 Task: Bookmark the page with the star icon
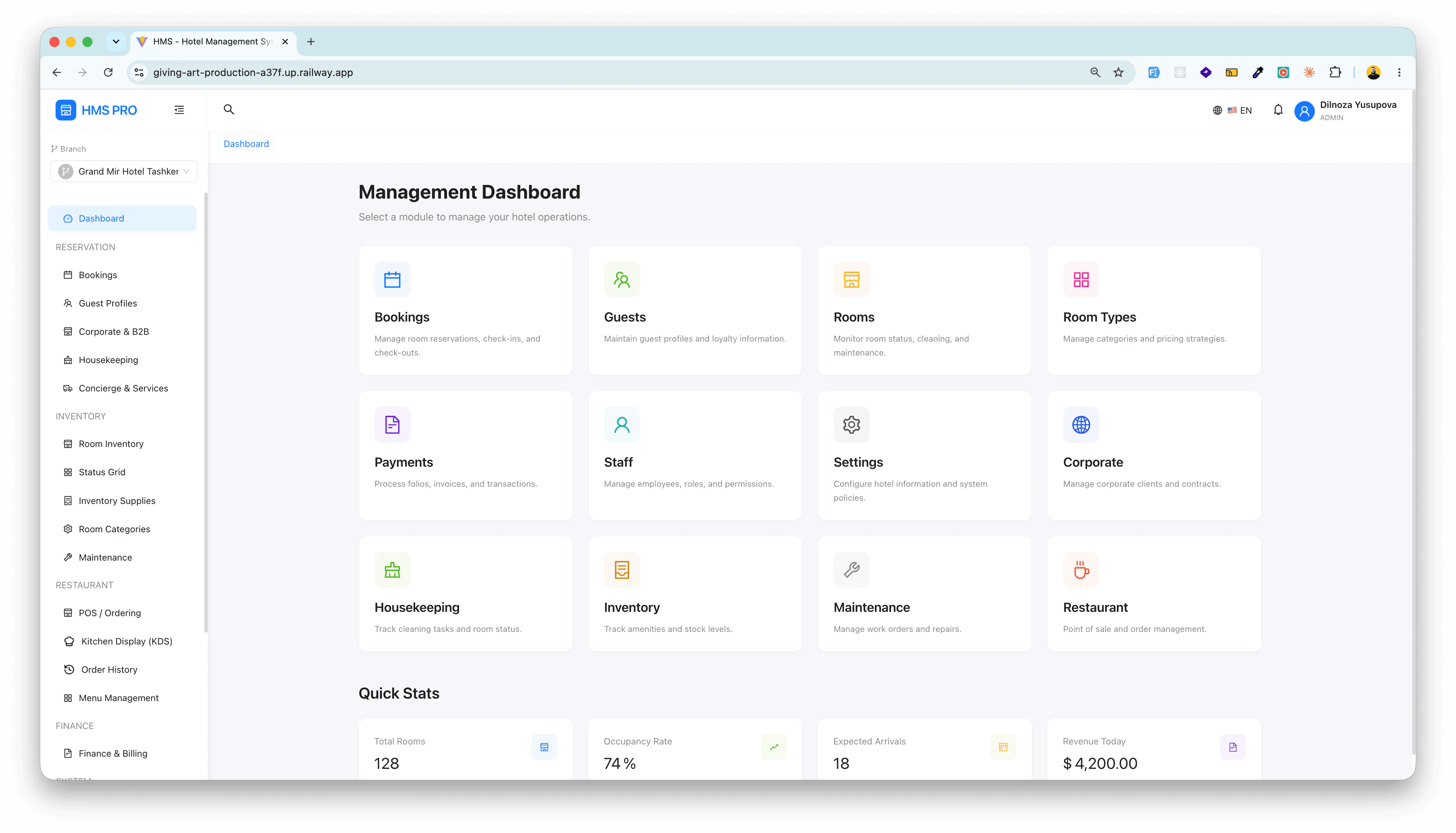pyautogui.click(x=1119, y=73)
